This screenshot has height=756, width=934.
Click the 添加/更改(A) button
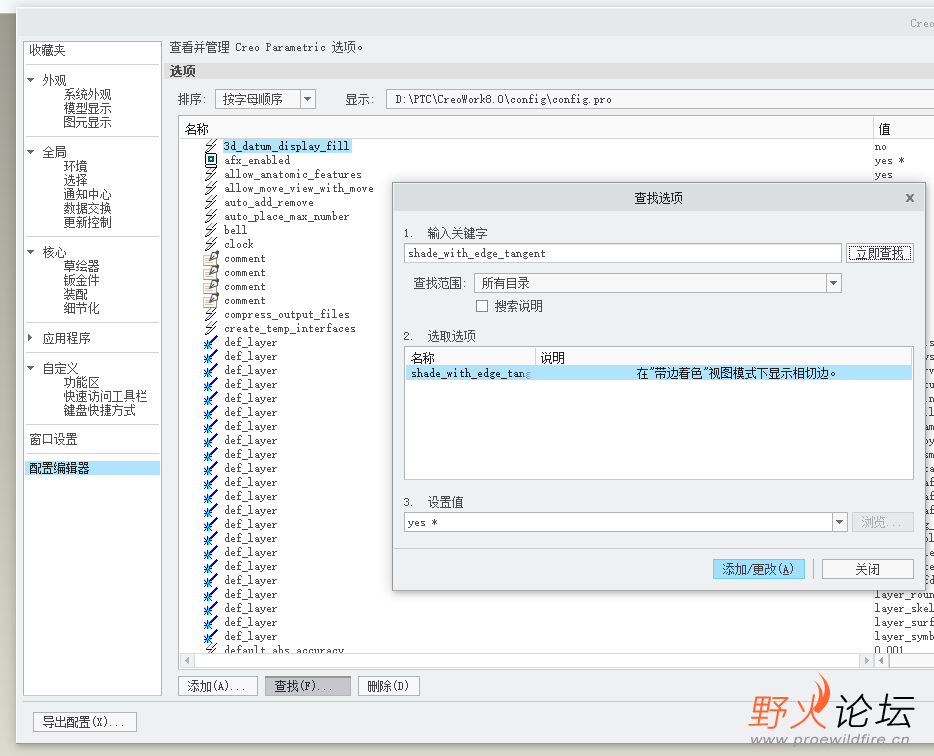(758, 569)
